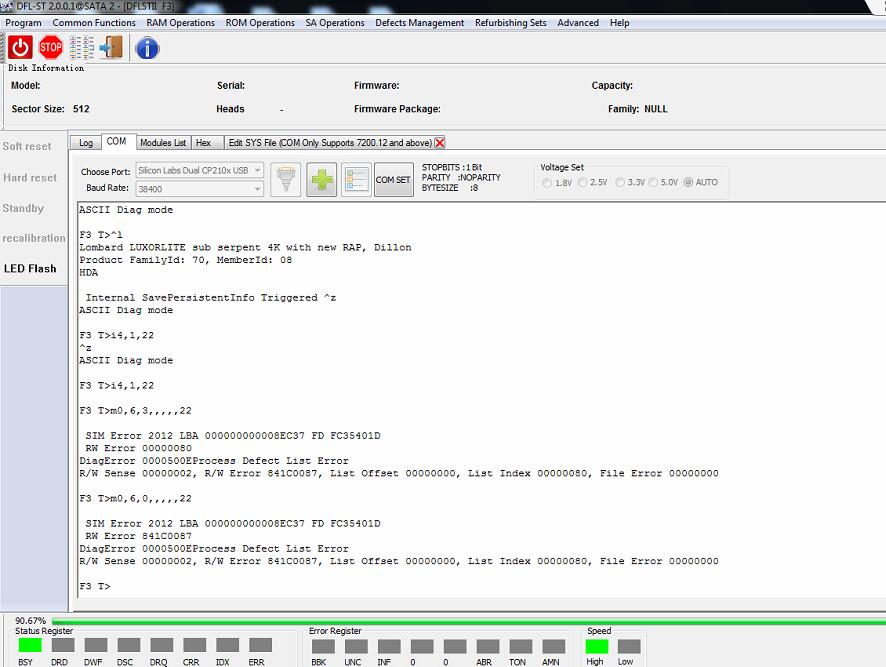Click the 'RW Error 00000080' line
886x667 pixels.
(x=138, y=448)
